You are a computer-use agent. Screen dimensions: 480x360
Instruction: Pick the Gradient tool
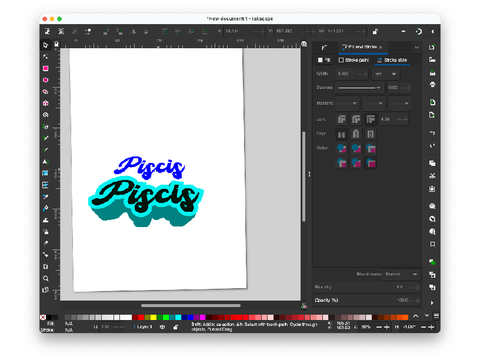[x=46, y=173]
